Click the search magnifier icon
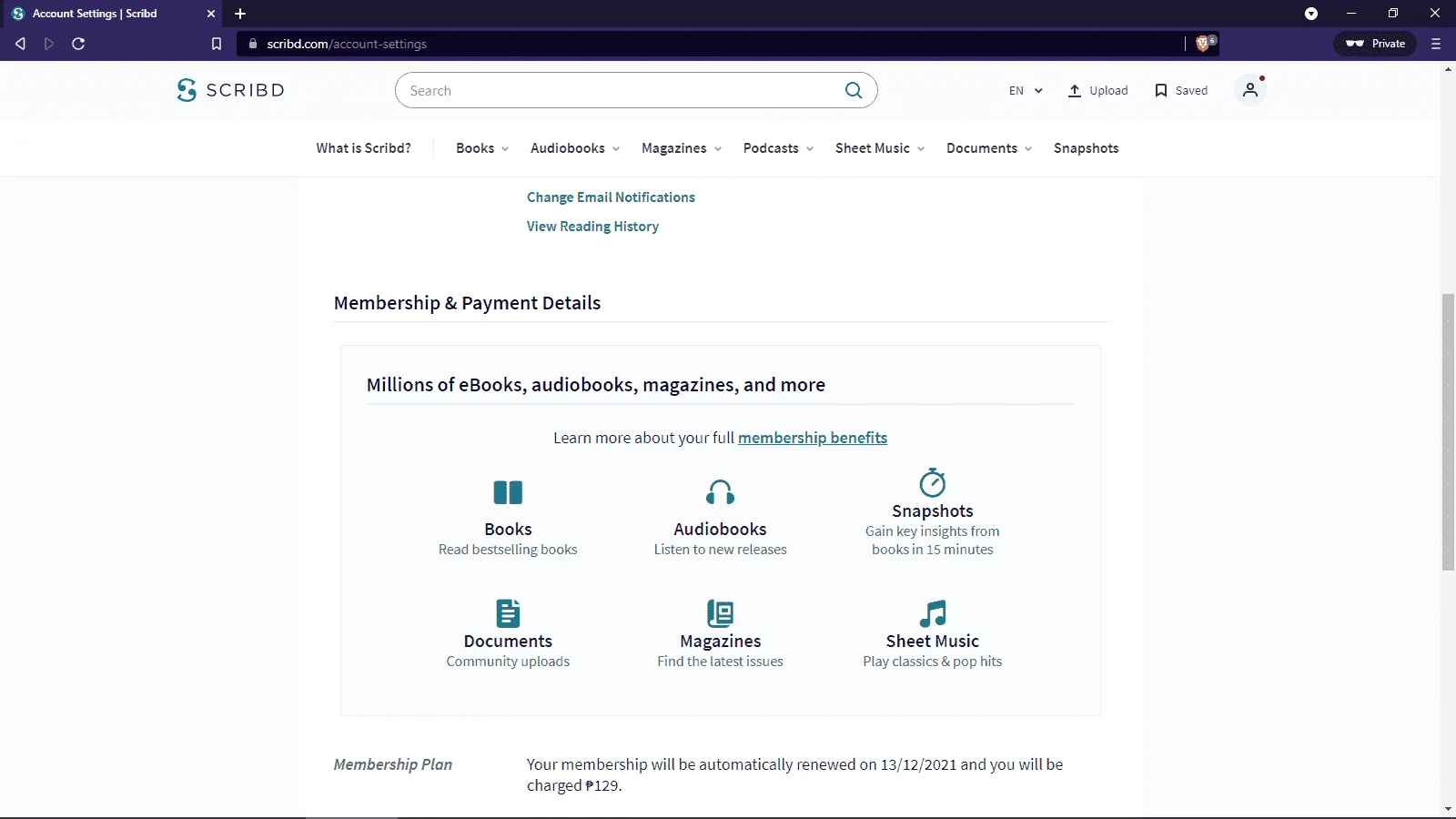This screenshot has width=1456, height=819. click(x=854, y=90)
